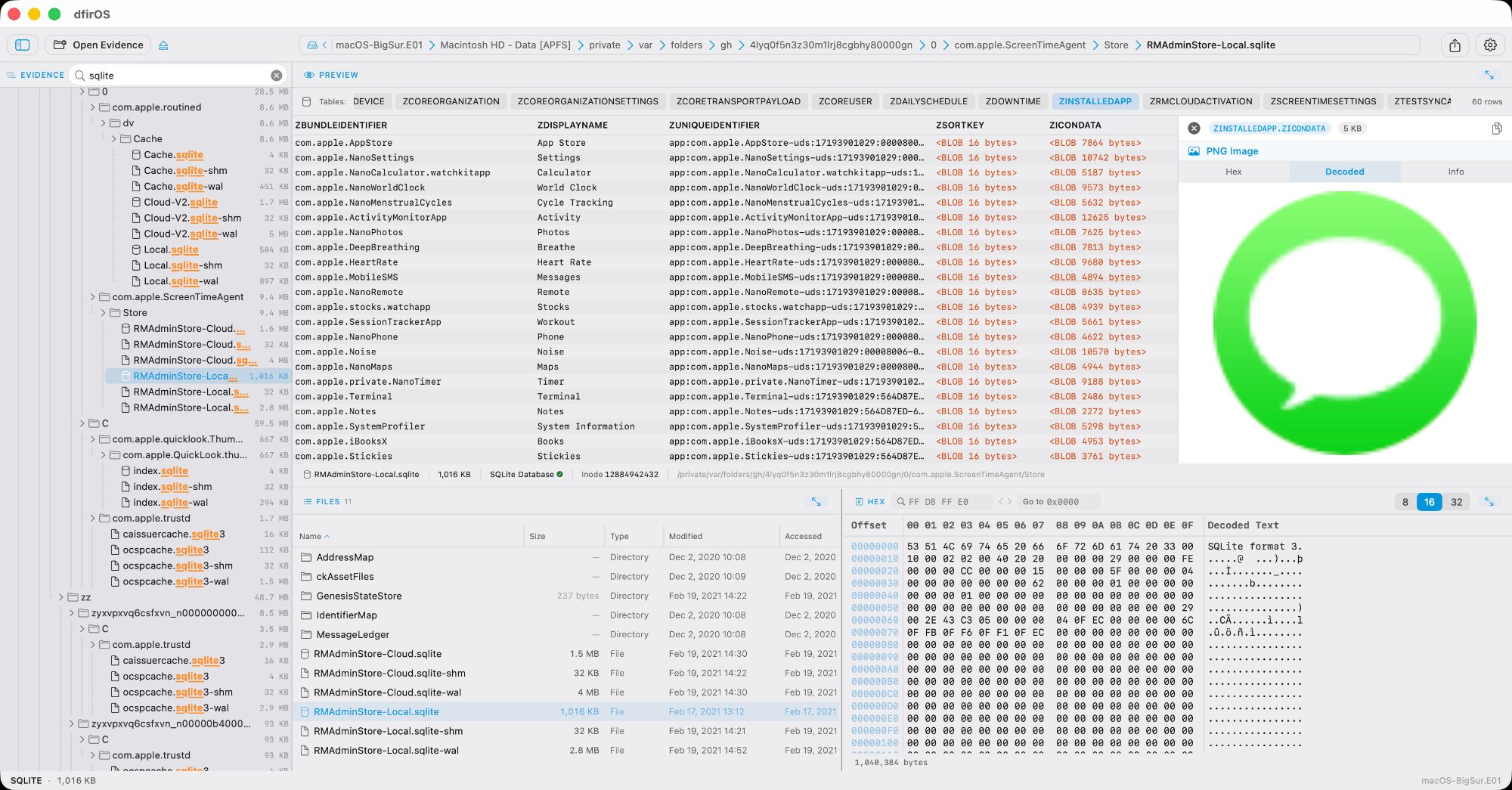Toggle the sidebar visibility icon
The image size is (1512, 790).
click(x=23, y=45)
